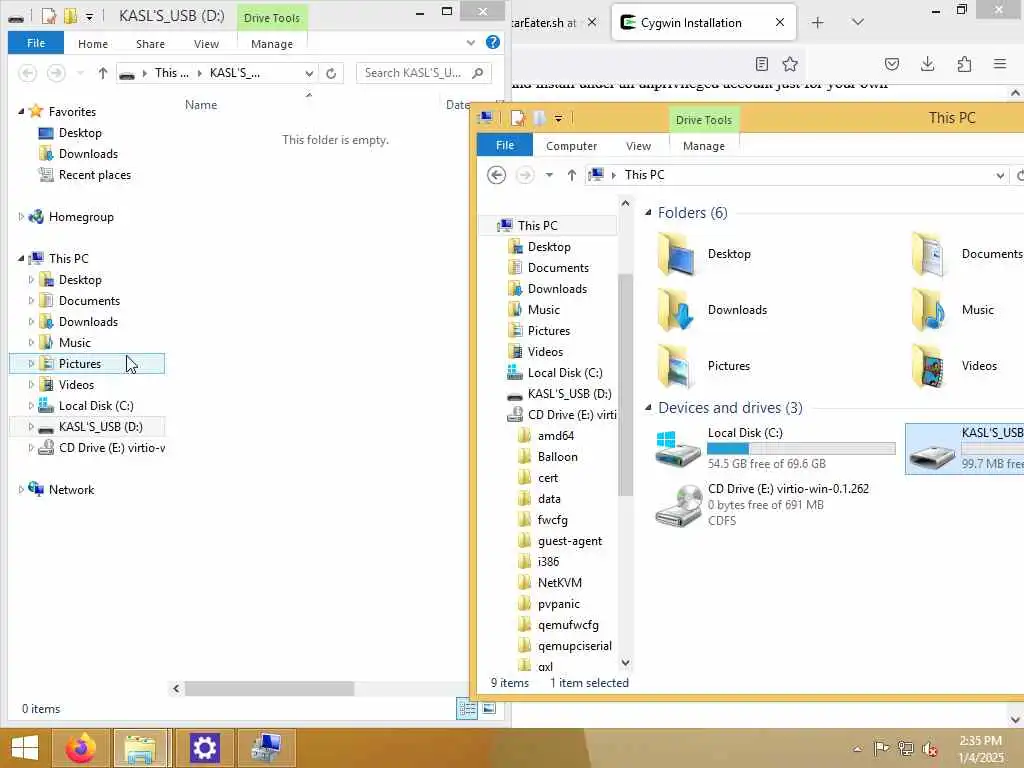Click Local Disk (C:) storage usage bar
The image size is (1024, 768).
[801, 449]
